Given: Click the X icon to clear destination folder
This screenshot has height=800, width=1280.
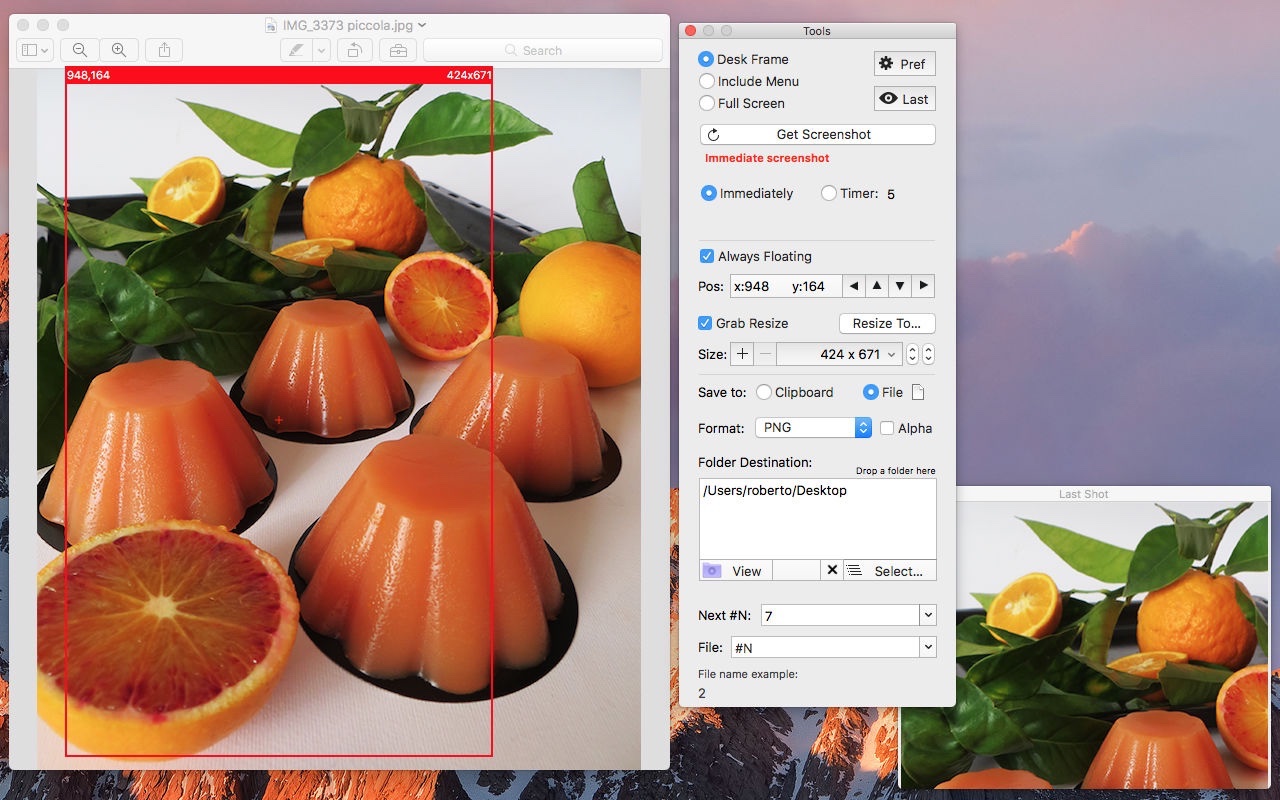Looking at the screenshot, I should click(831, 571).
